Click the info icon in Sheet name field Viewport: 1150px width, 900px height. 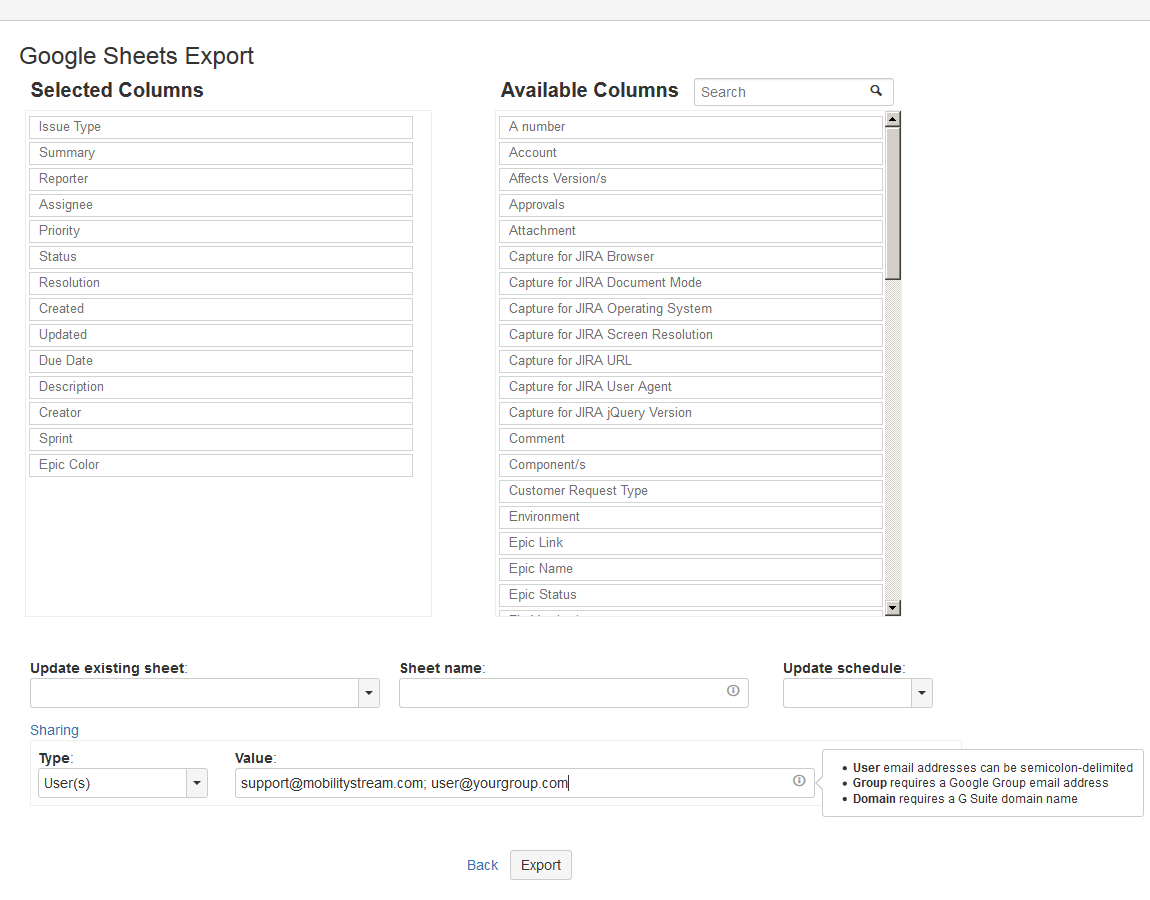(733, 691)
